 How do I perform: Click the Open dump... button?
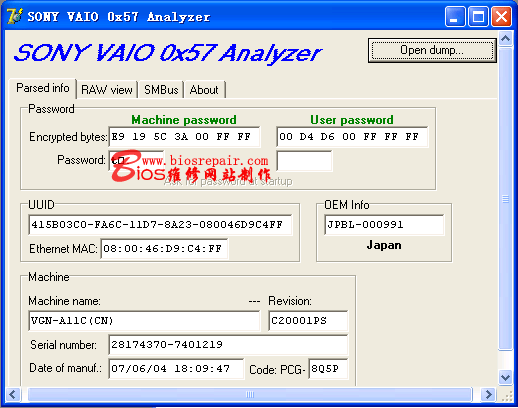click(432, 50)
